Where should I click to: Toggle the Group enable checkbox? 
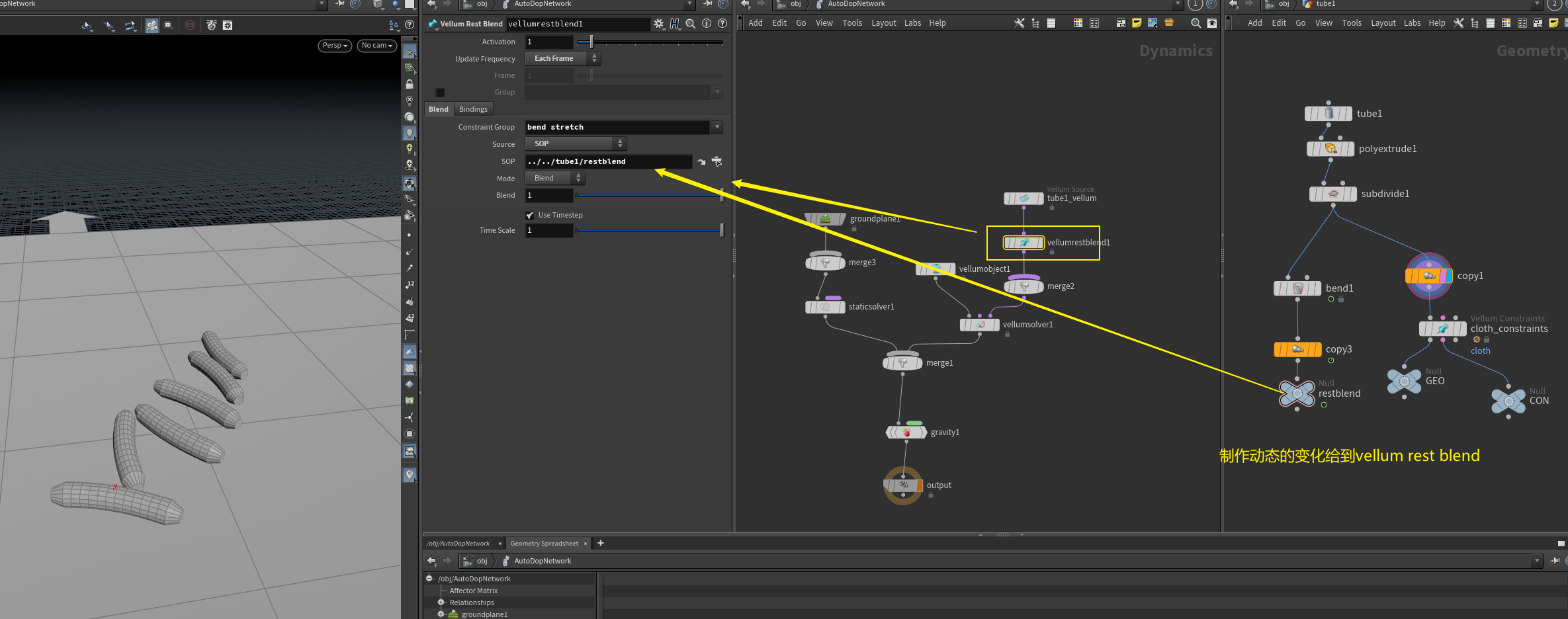point(440,93)
